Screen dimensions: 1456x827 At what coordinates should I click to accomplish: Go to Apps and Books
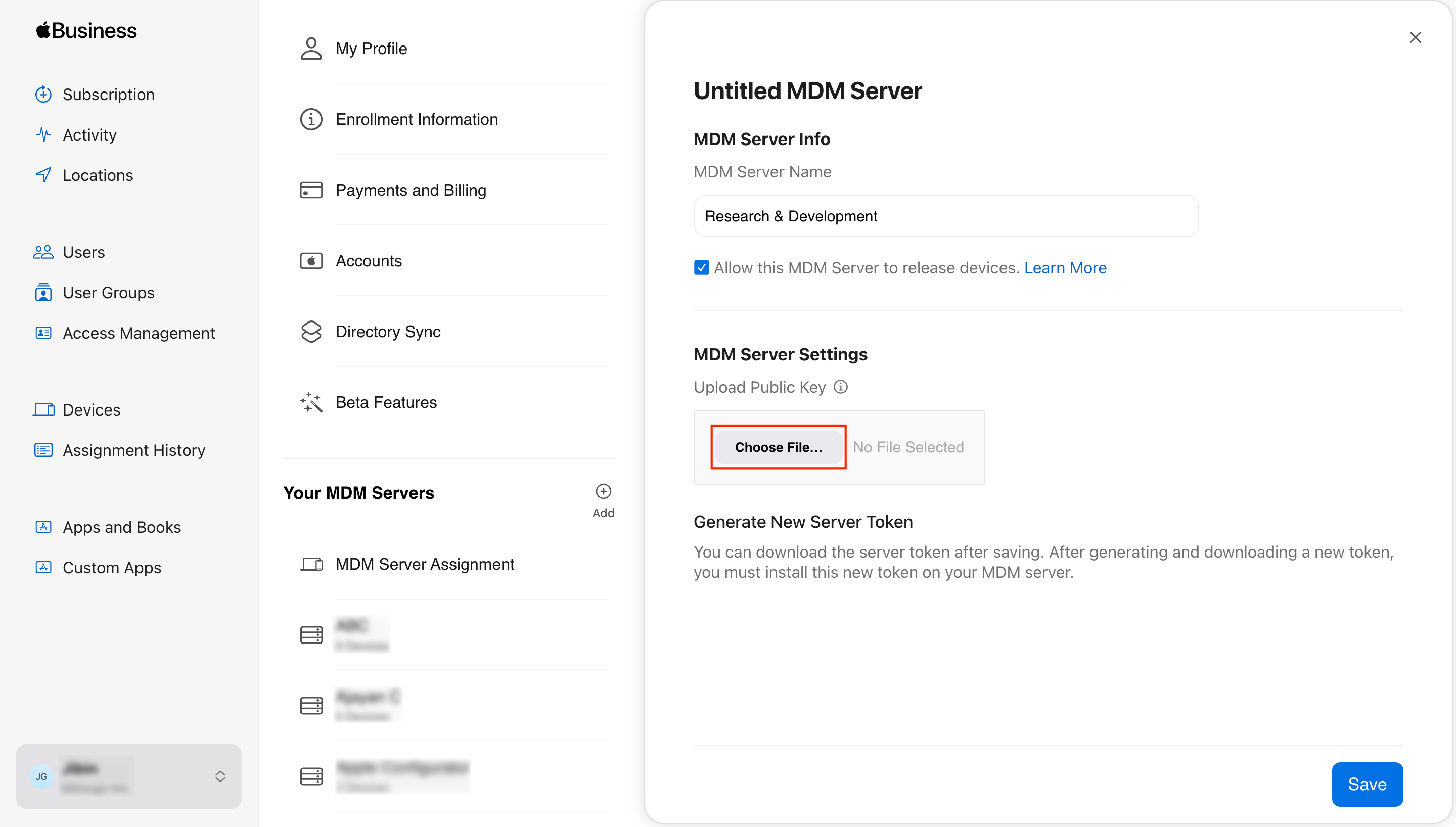[x=121, y=527]
